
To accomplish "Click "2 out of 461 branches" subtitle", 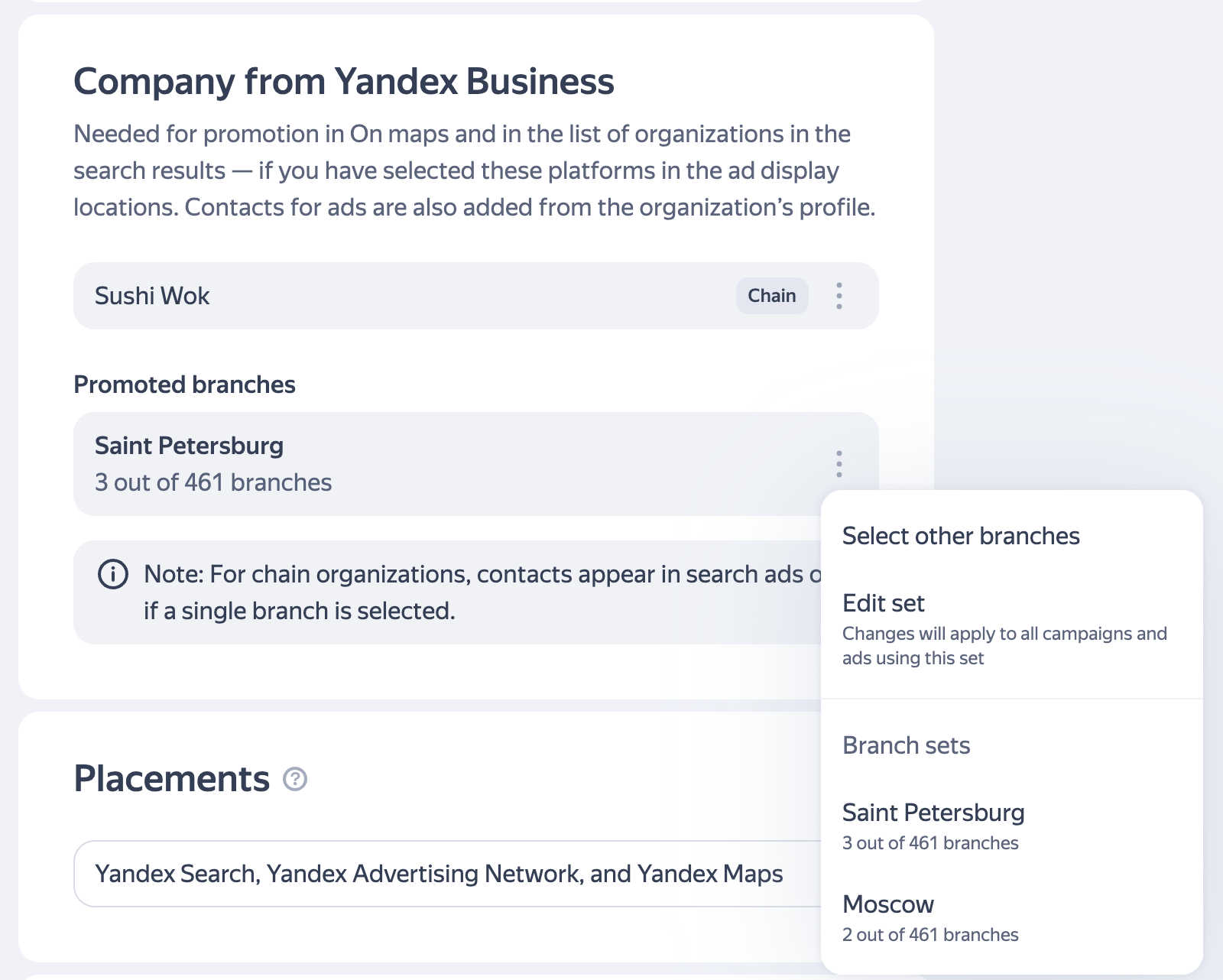I will [x=930, y=935].
